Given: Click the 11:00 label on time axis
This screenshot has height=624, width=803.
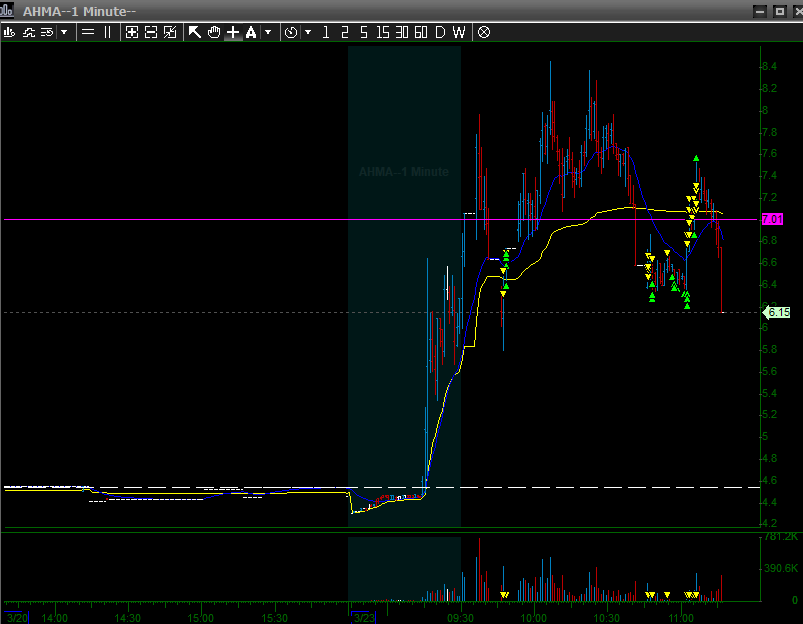Looking at the screenshot, I should click(x=680, y=618).
